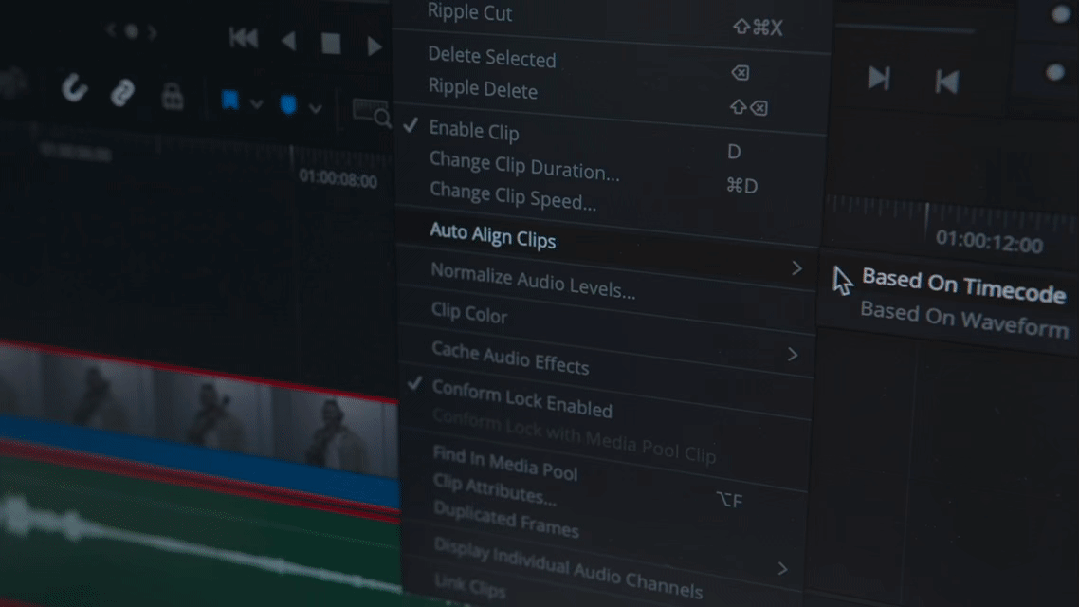Stop playback with the square stop button
This screenshot has height=607, width=1079.
(331, 43)
